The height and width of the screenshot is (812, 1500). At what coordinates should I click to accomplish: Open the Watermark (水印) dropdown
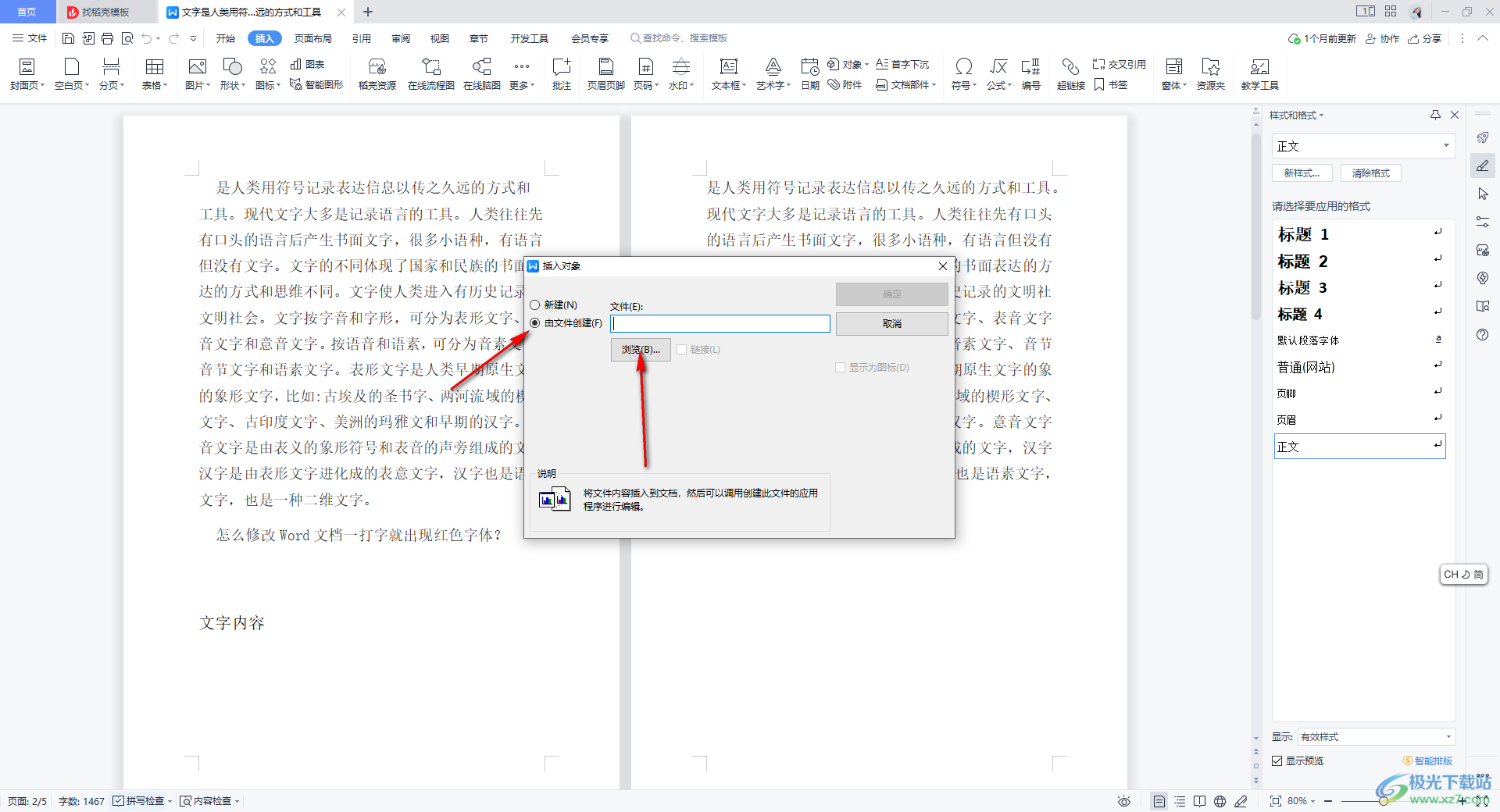pos(680,74)
